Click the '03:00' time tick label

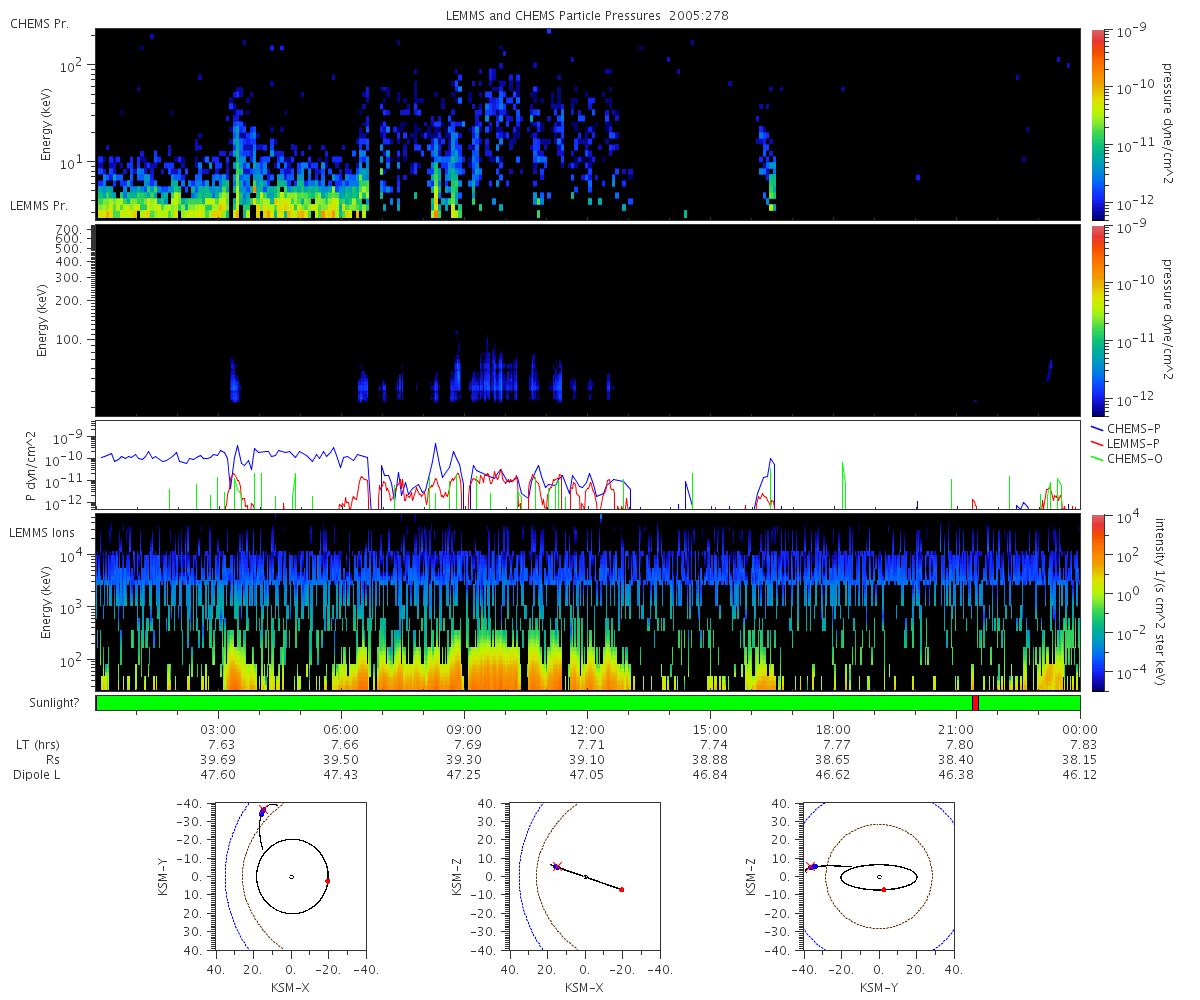[218, 729]
